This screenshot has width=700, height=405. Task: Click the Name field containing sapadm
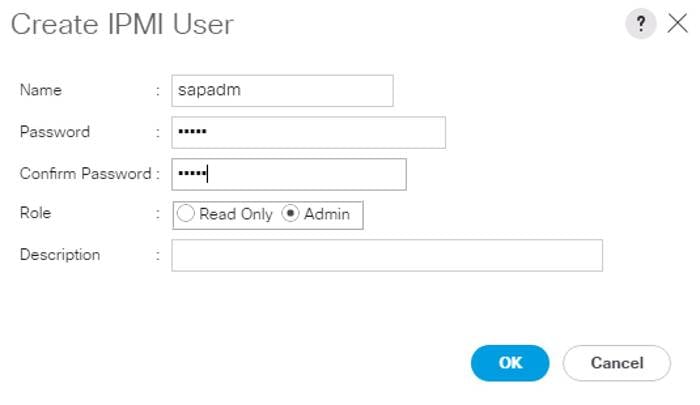click(282, 91)
